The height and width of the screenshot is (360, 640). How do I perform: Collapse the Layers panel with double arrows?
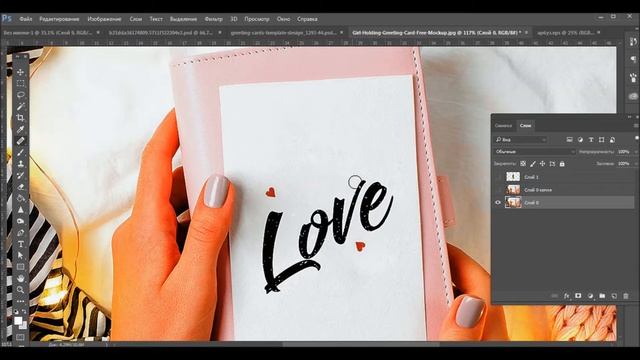[x=629, y=117]
